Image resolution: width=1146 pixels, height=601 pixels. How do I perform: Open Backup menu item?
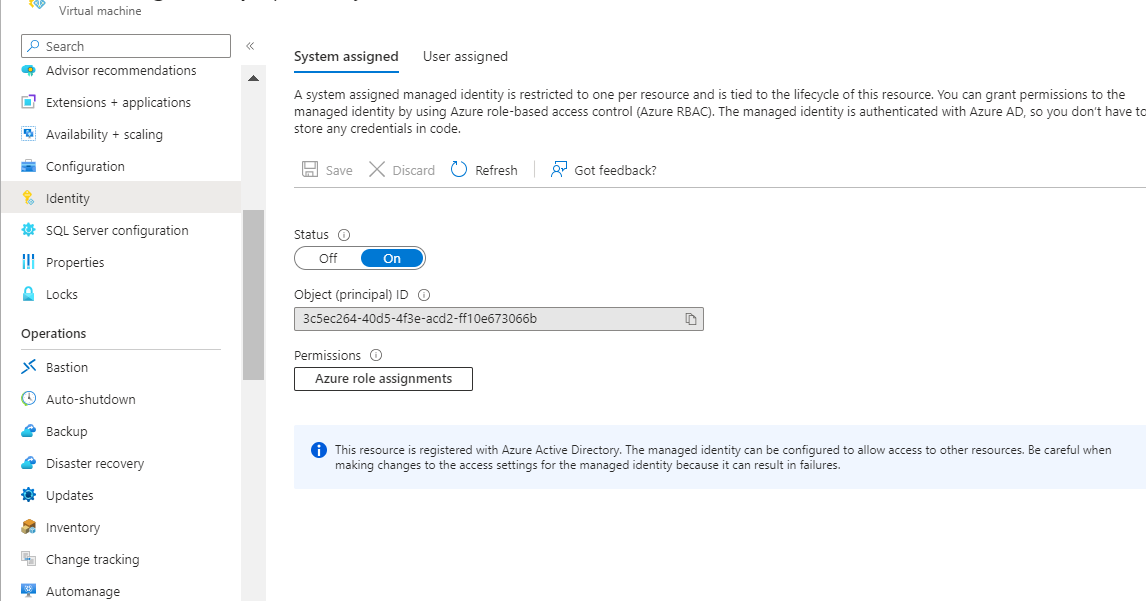(121, 431)
